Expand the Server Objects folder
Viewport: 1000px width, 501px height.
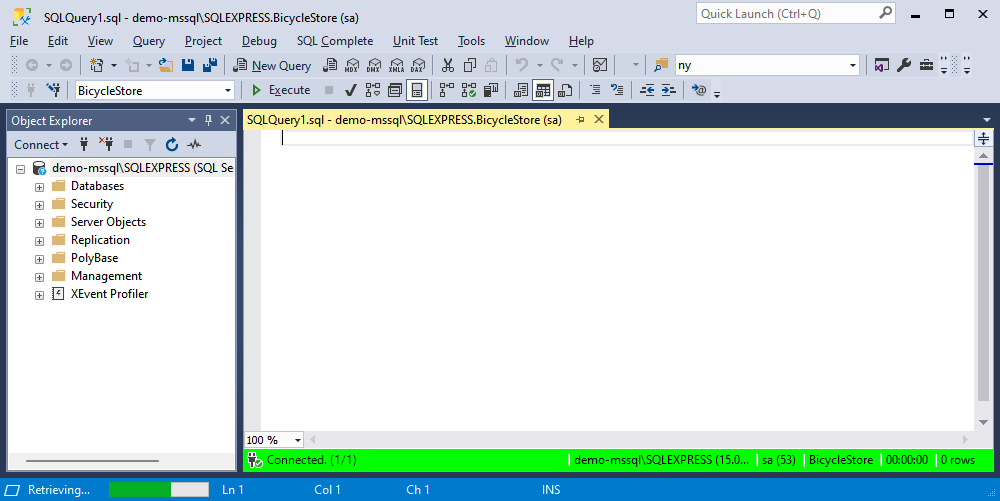[x=40, y=223]
